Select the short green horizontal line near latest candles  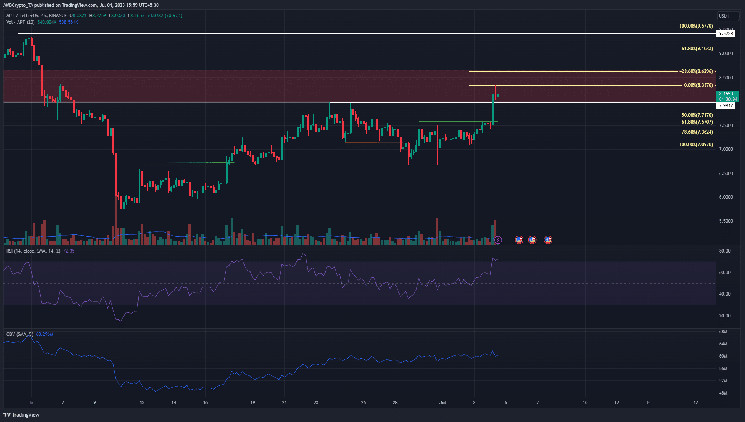455,122
